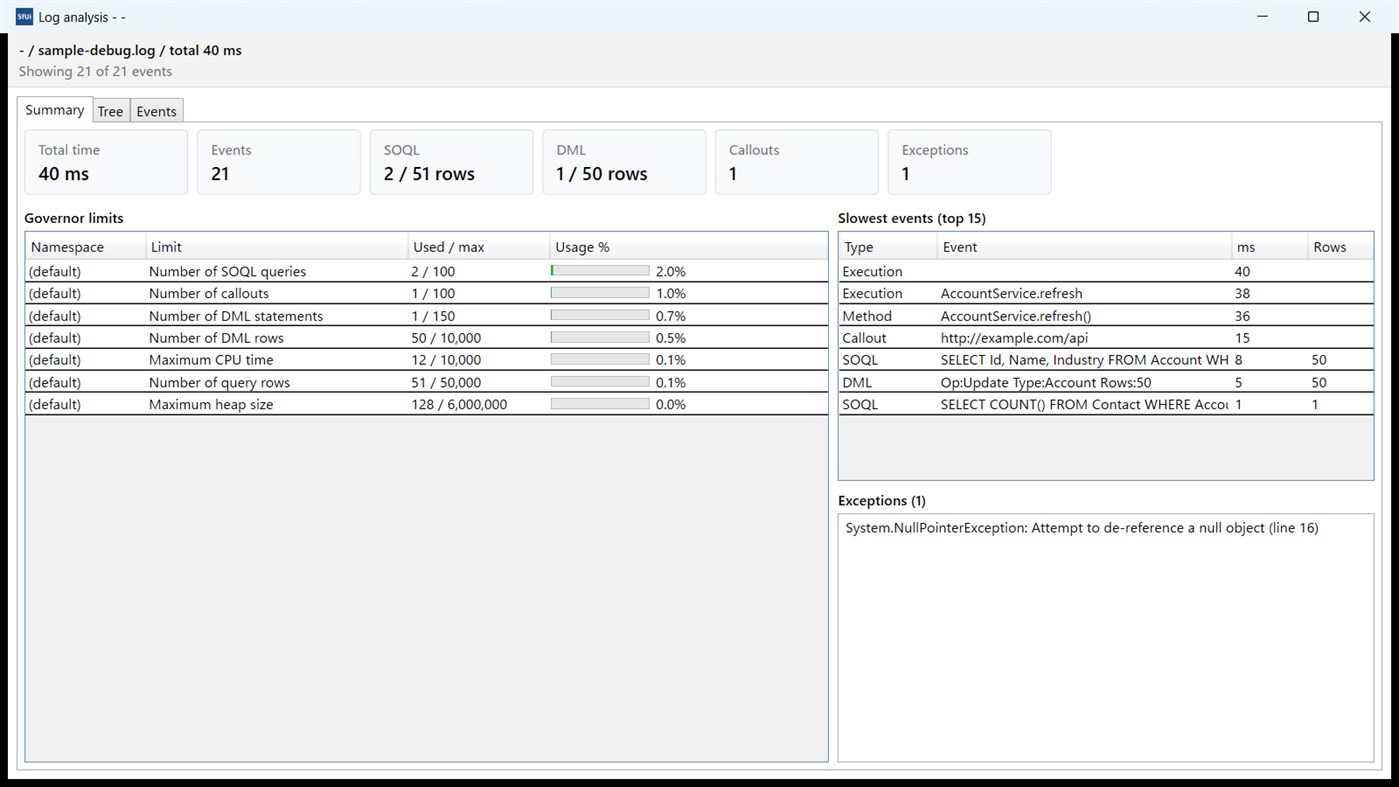Image resolution: width=1399 pixels, height=787 pixels.
Task: Minimize the Log analysis window
Action: click(1263, 17)
